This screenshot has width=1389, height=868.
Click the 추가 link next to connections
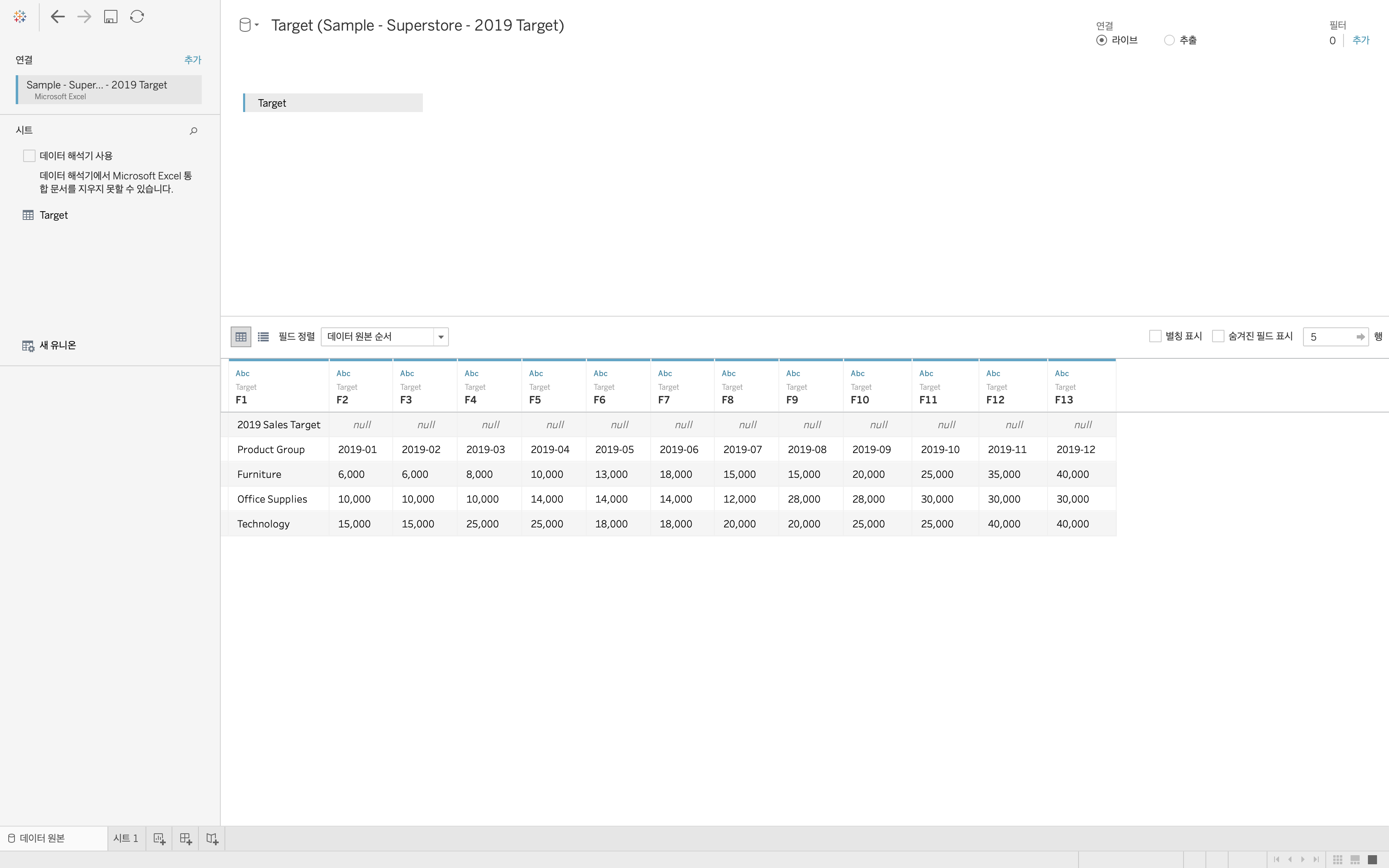192,60
